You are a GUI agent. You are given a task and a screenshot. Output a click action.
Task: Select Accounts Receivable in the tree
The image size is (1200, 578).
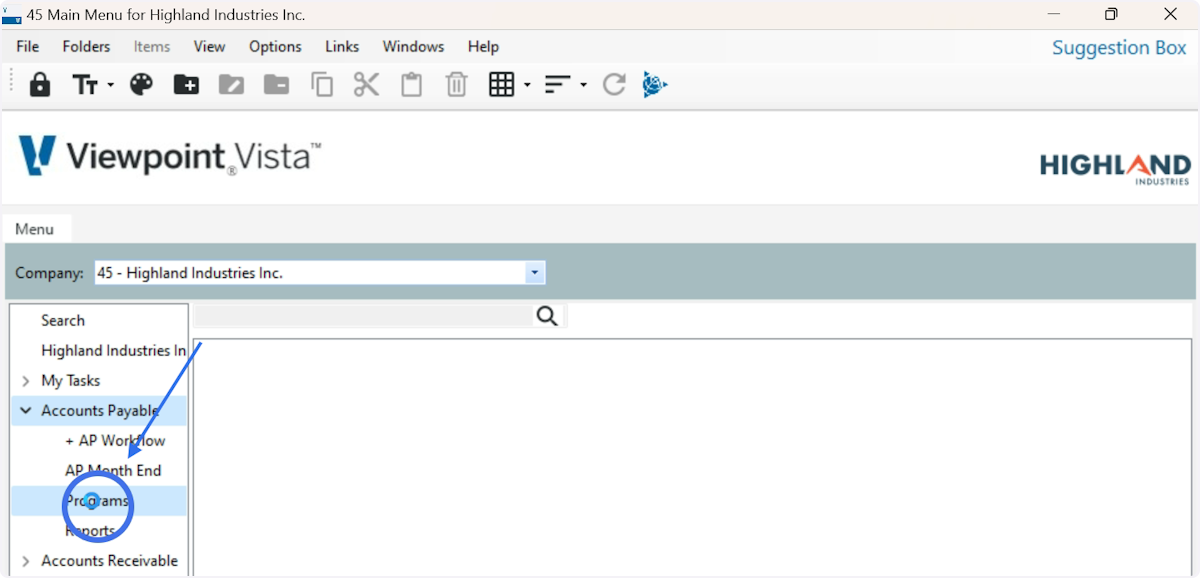[110, 561]
